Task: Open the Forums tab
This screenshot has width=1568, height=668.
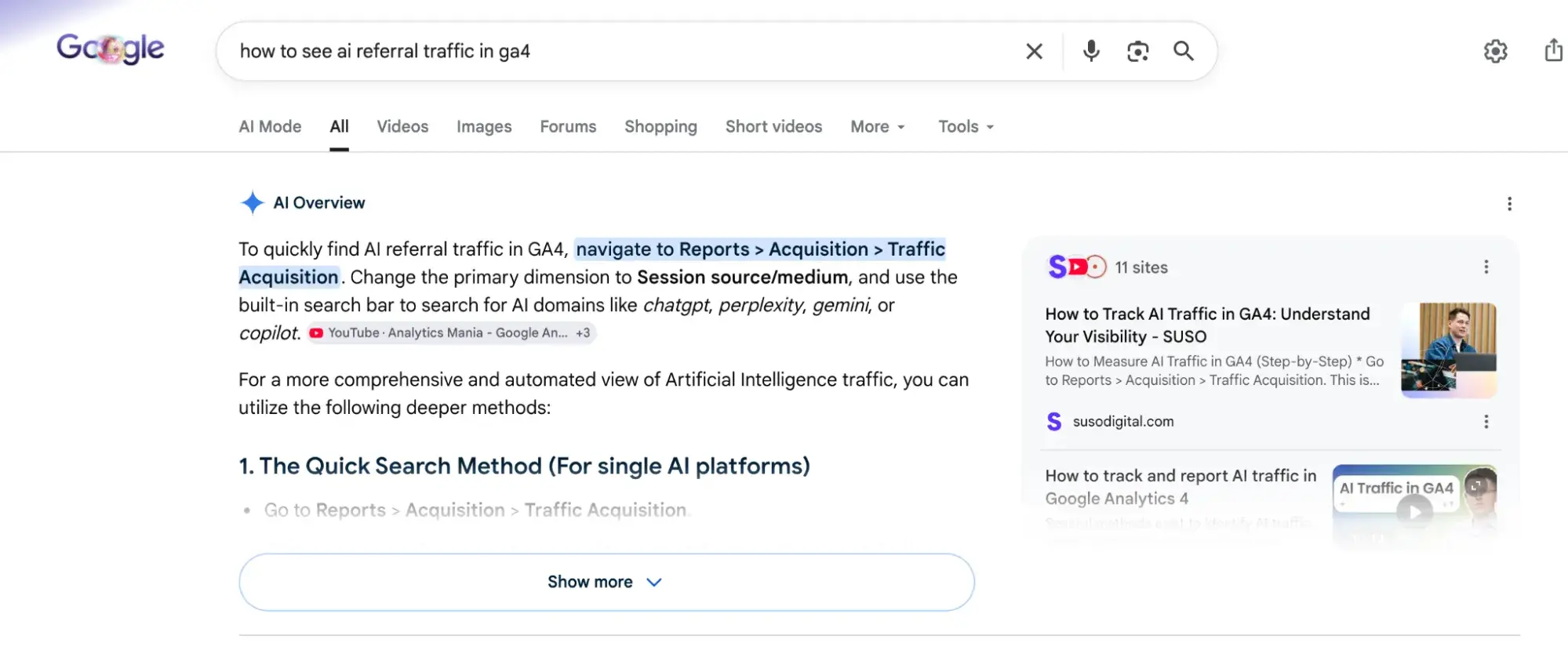Action: coord(568,126)
